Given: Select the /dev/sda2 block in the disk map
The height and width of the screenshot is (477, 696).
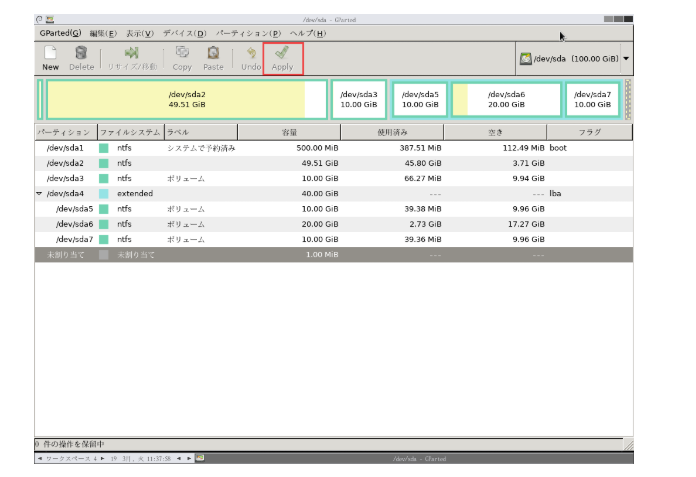Looking at the screenshot, I should click(186, 100).
